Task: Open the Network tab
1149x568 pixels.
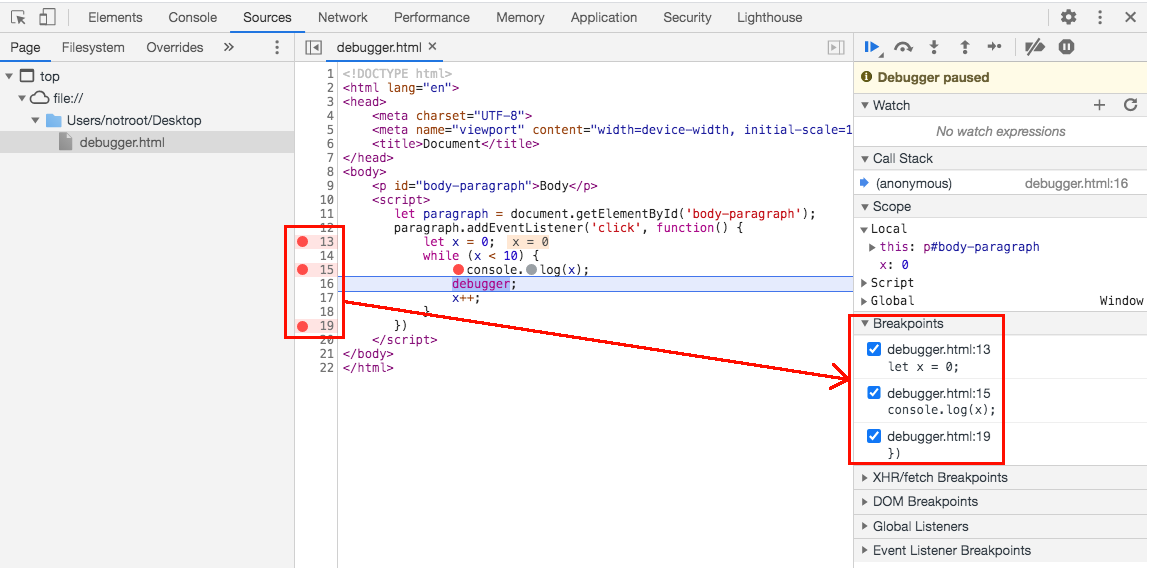Action: (x=342, y=17)
